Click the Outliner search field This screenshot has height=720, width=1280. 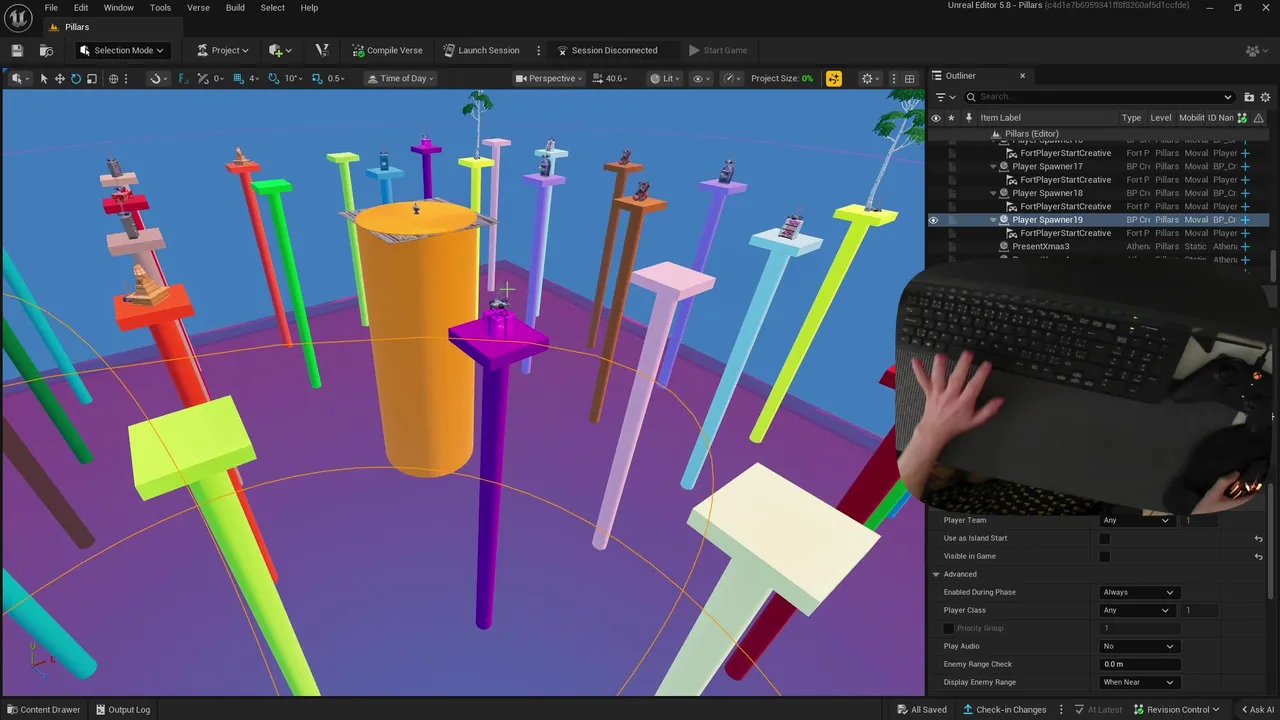pyautogui.click(x=1100, y=97)
